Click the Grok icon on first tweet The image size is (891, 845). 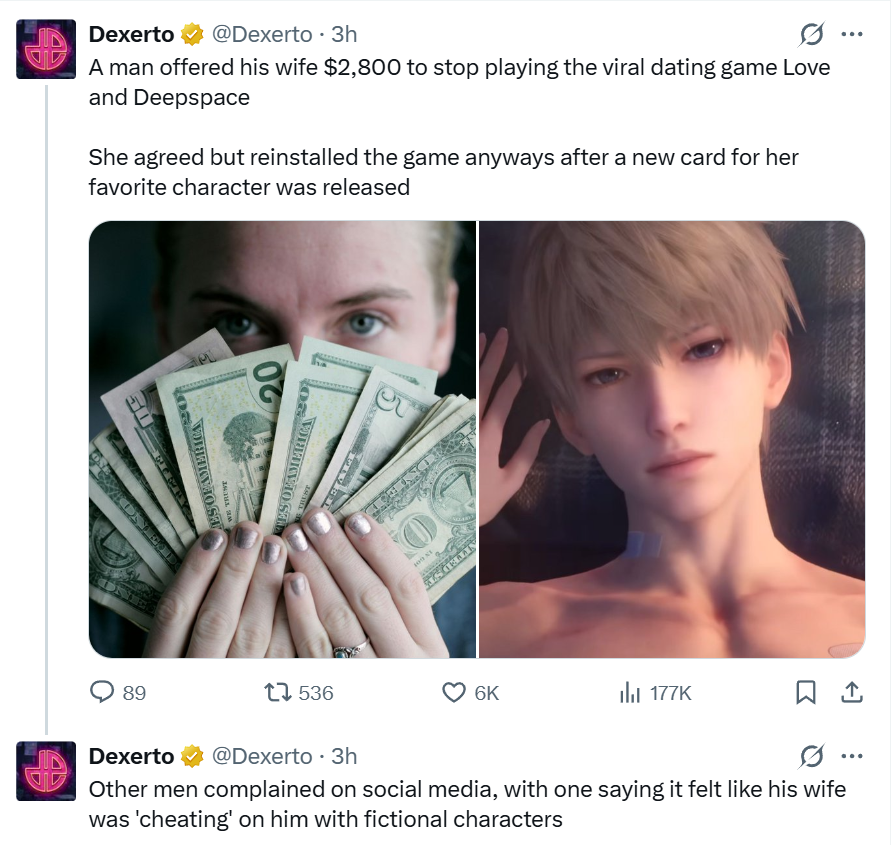point(811,35)
